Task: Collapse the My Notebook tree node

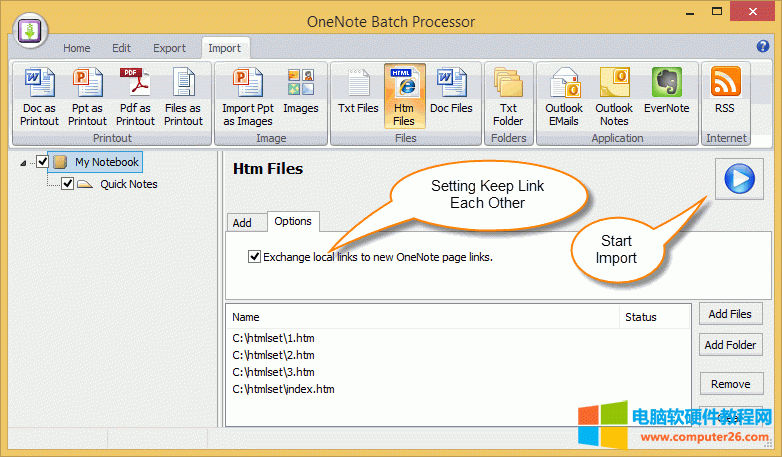Action: [x=23, y=163]
